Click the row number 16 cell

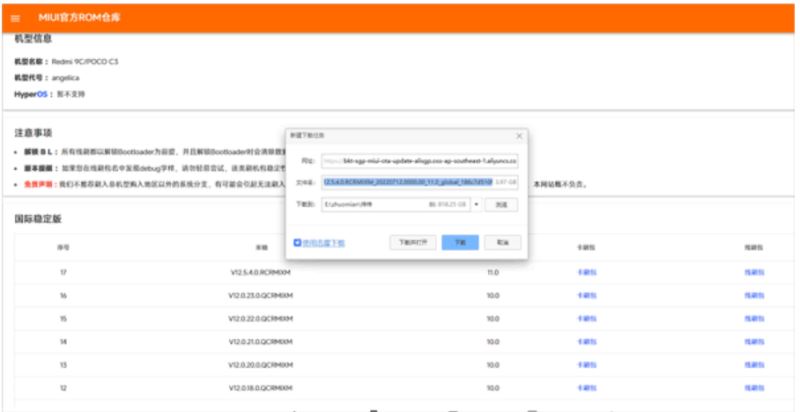coord(63,296)
